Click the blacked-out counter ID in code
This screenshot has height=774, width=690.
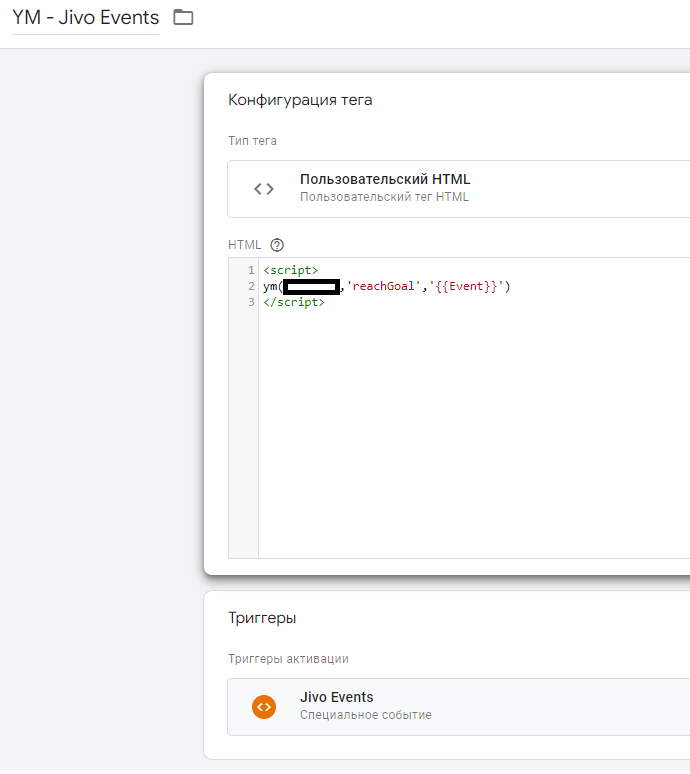pyautogui.click(x=311, y=287)
